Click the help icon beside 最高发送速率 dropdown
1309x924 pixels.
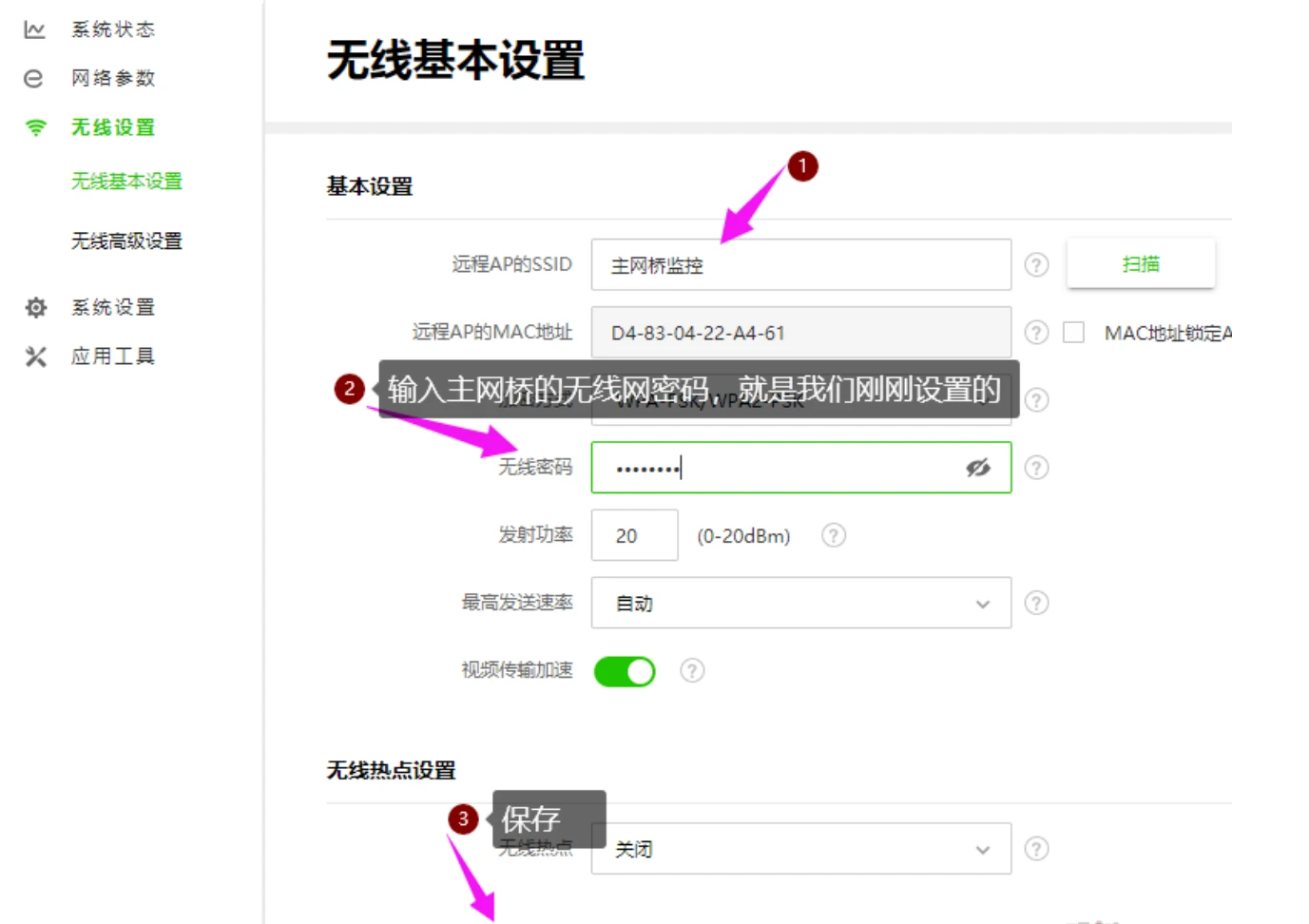1036,603
